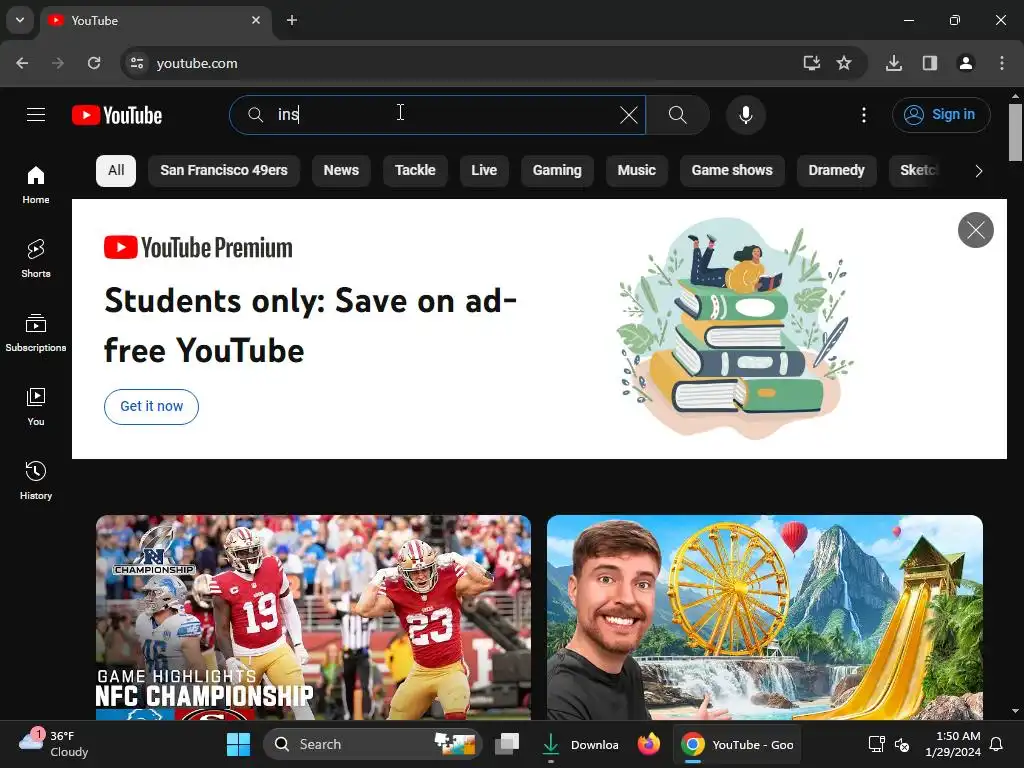Screen dimensions: 1024x768
Task: Click the address bar URL
Action: (197, 63)
